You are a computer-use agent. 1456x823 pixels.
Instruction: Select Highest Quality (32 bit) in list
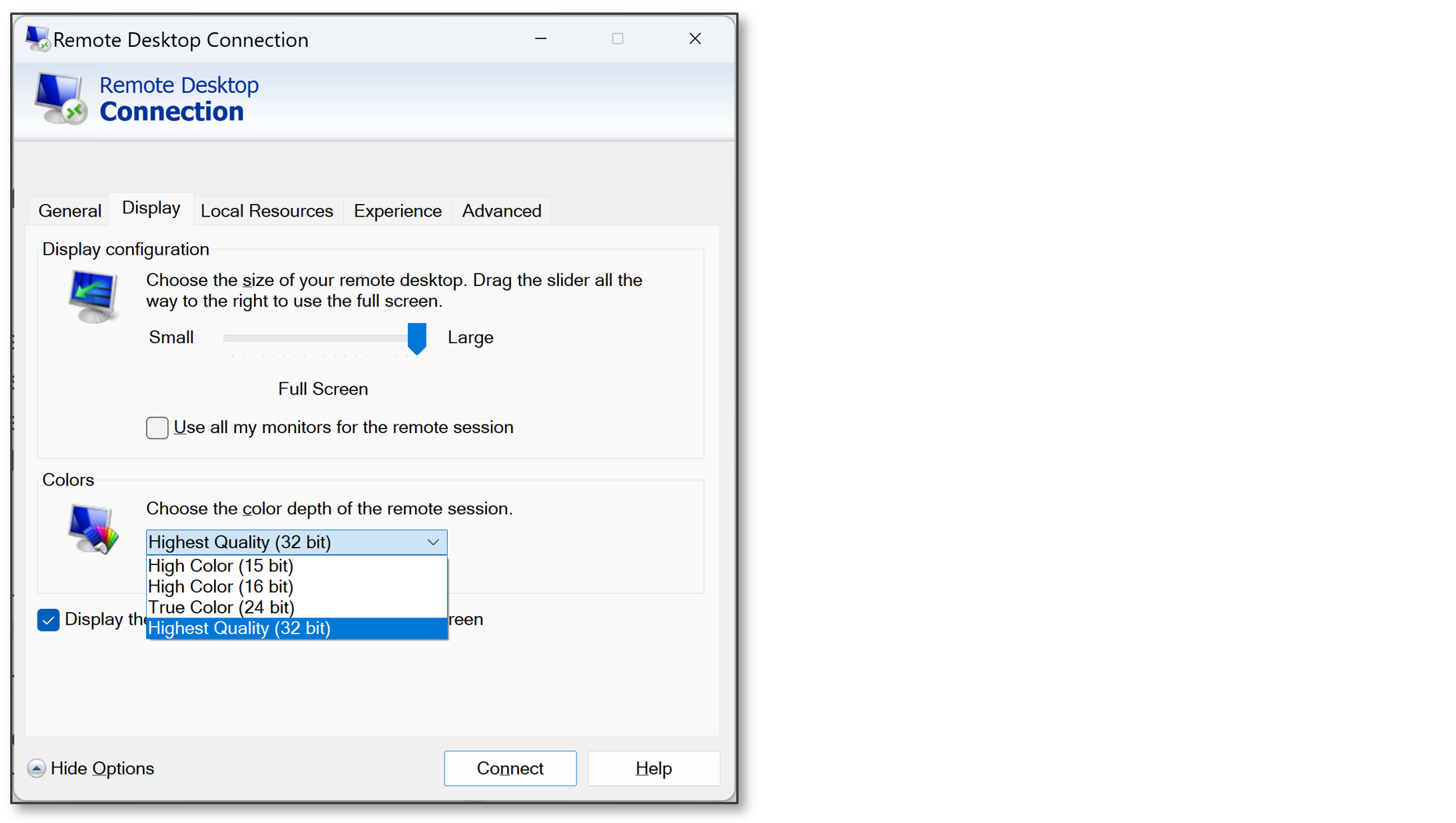coord(297,628)
